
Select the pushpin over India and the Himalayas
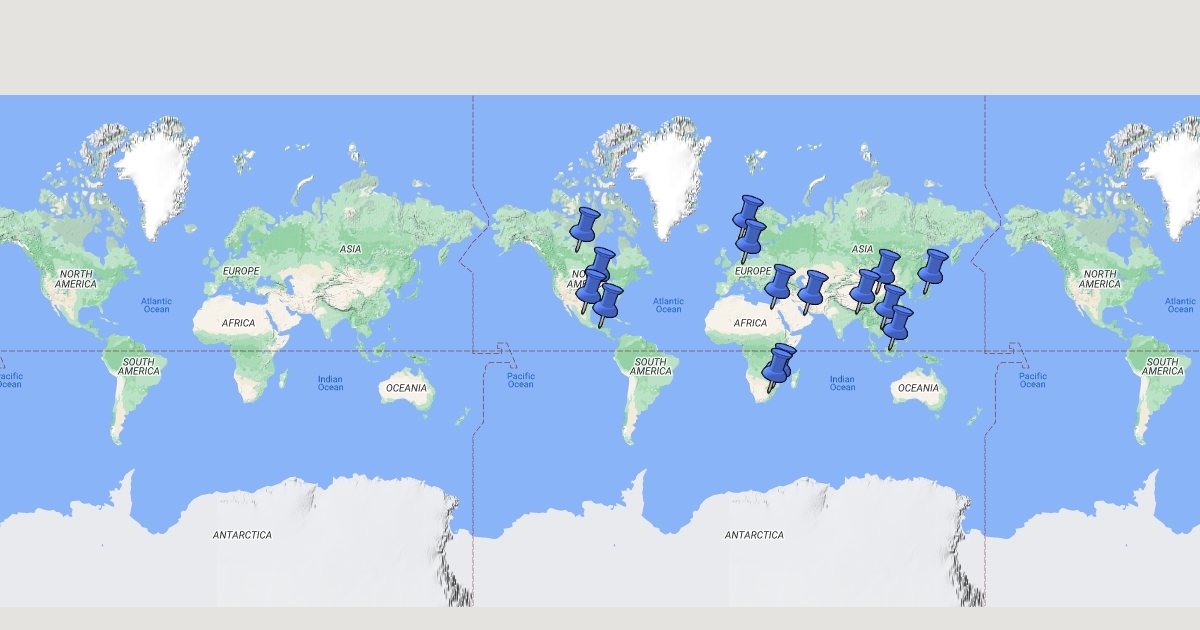point(864,291)
